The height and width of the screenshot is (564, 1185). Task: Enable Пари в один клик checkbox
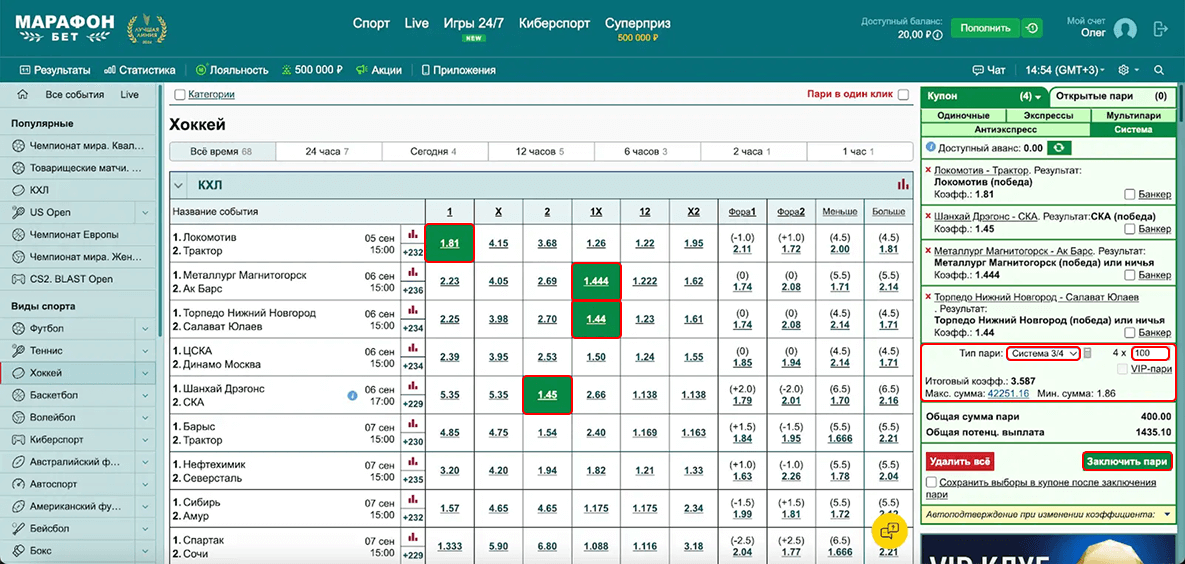pos(902,95)
